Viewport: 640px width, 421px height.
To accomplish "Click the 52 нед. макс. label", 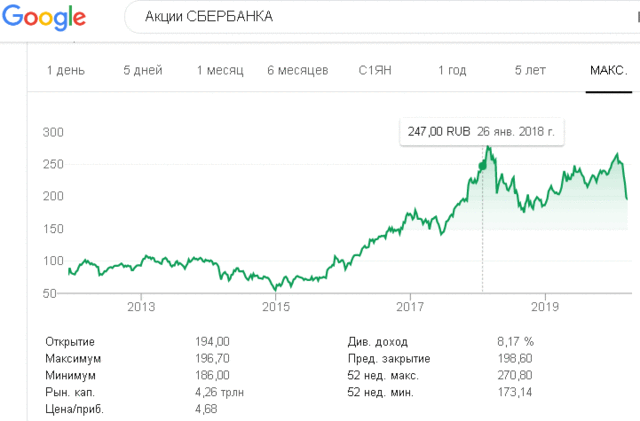I will [x=384, y=375].
